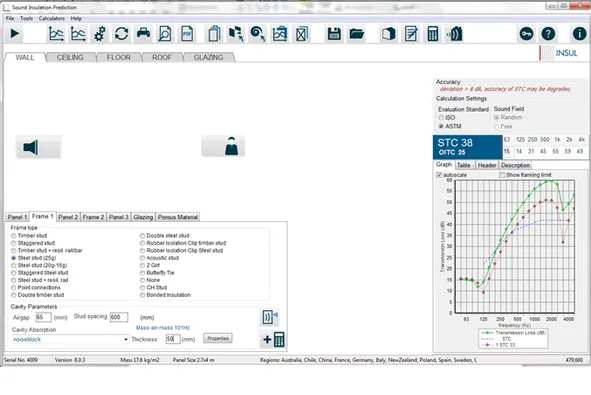This screenshot has height=395, width=591.
Task: Click the floppy disk save icon
Action: tap(334, 34)
